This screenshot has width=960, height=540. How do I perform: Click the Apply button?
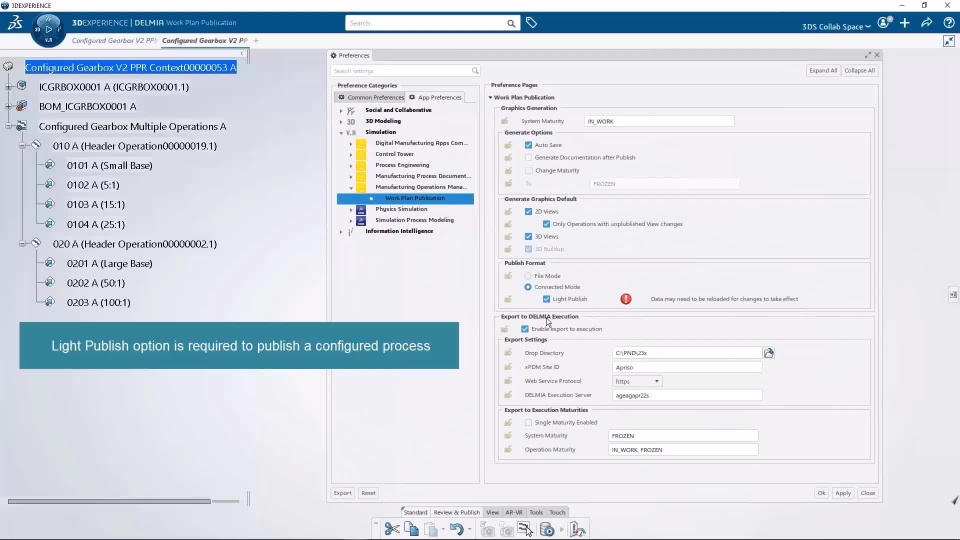843,493
